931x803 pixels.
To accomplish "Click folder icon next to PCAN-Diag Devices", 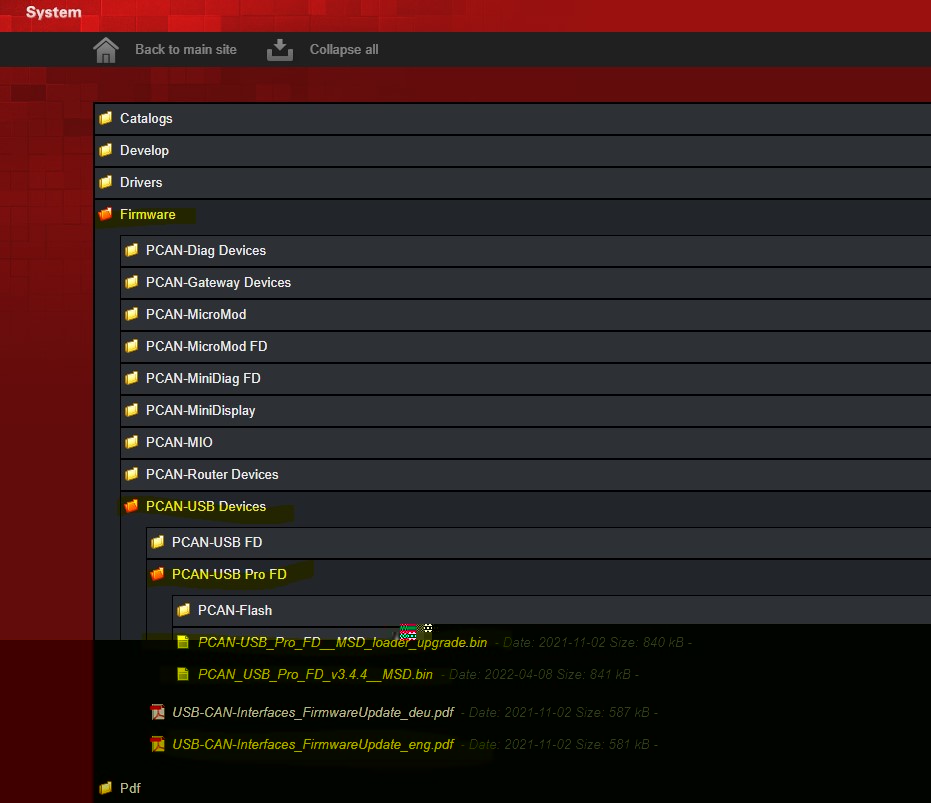I will tap(132, 250).
